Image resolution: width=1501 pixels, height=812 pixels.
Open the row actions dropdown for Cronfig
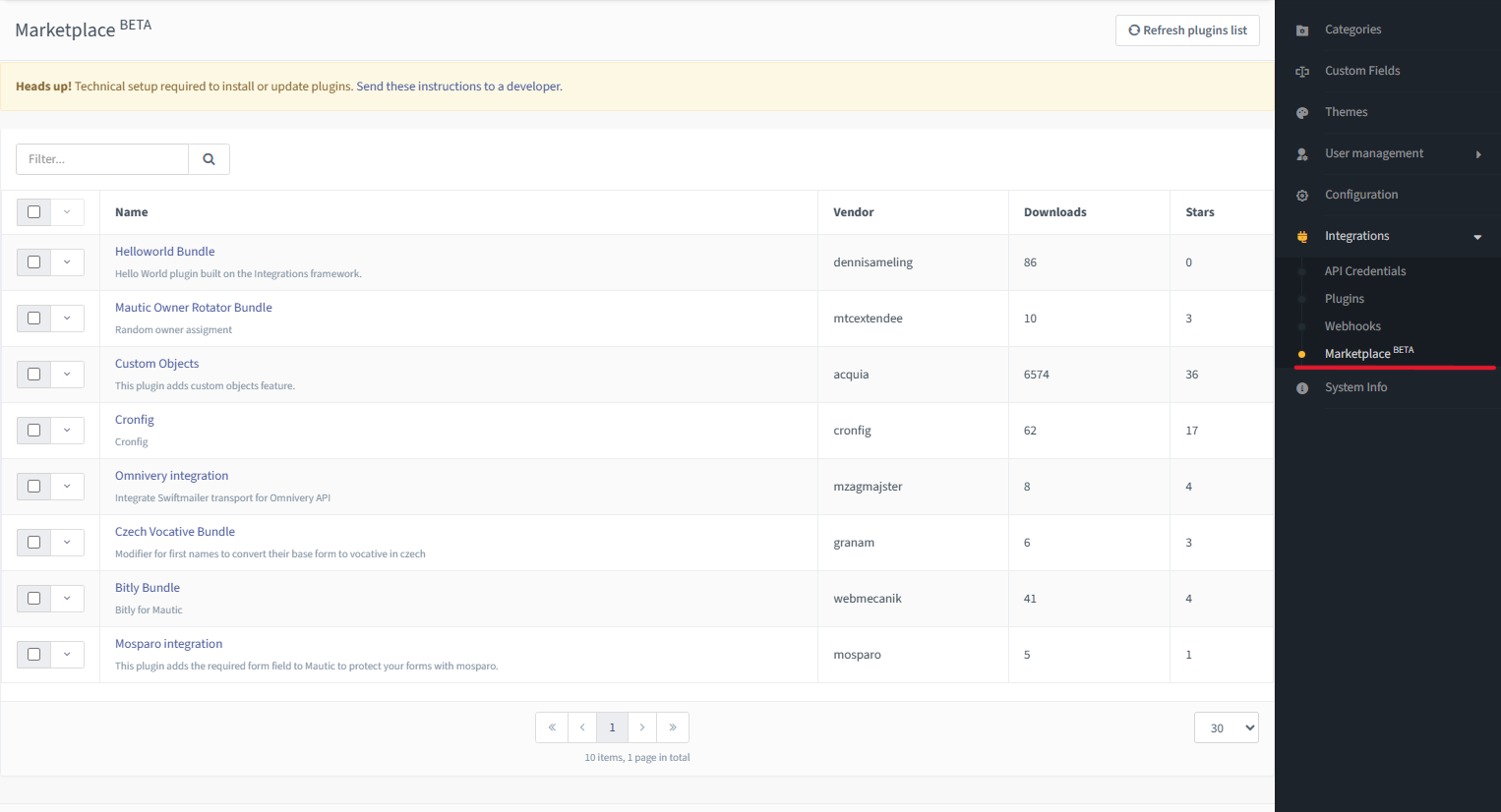click(x=67, y=431)
